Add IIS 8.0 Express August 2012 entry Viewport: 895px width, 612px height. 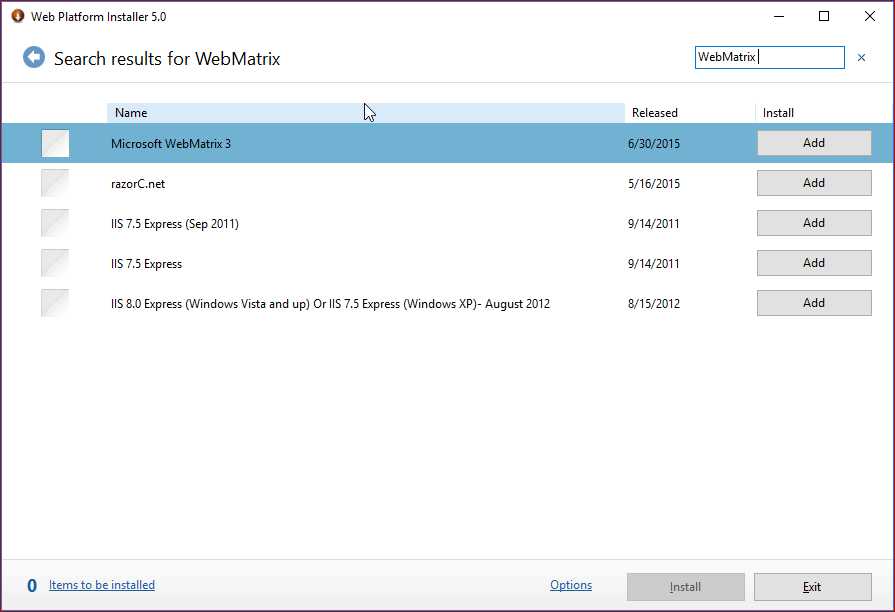[x=814, y=303]
